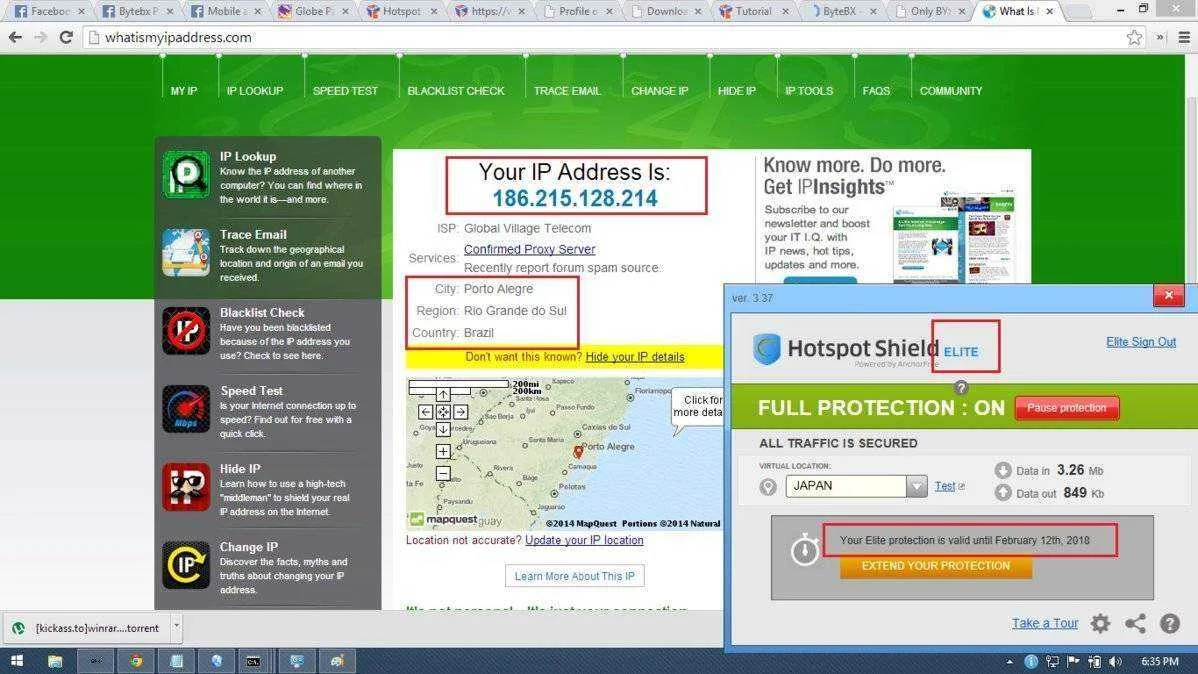Screen dimensions: 1198x674
Task: Click Take a Tour link
Action: pyautogui.click(x=1045, y=624)
